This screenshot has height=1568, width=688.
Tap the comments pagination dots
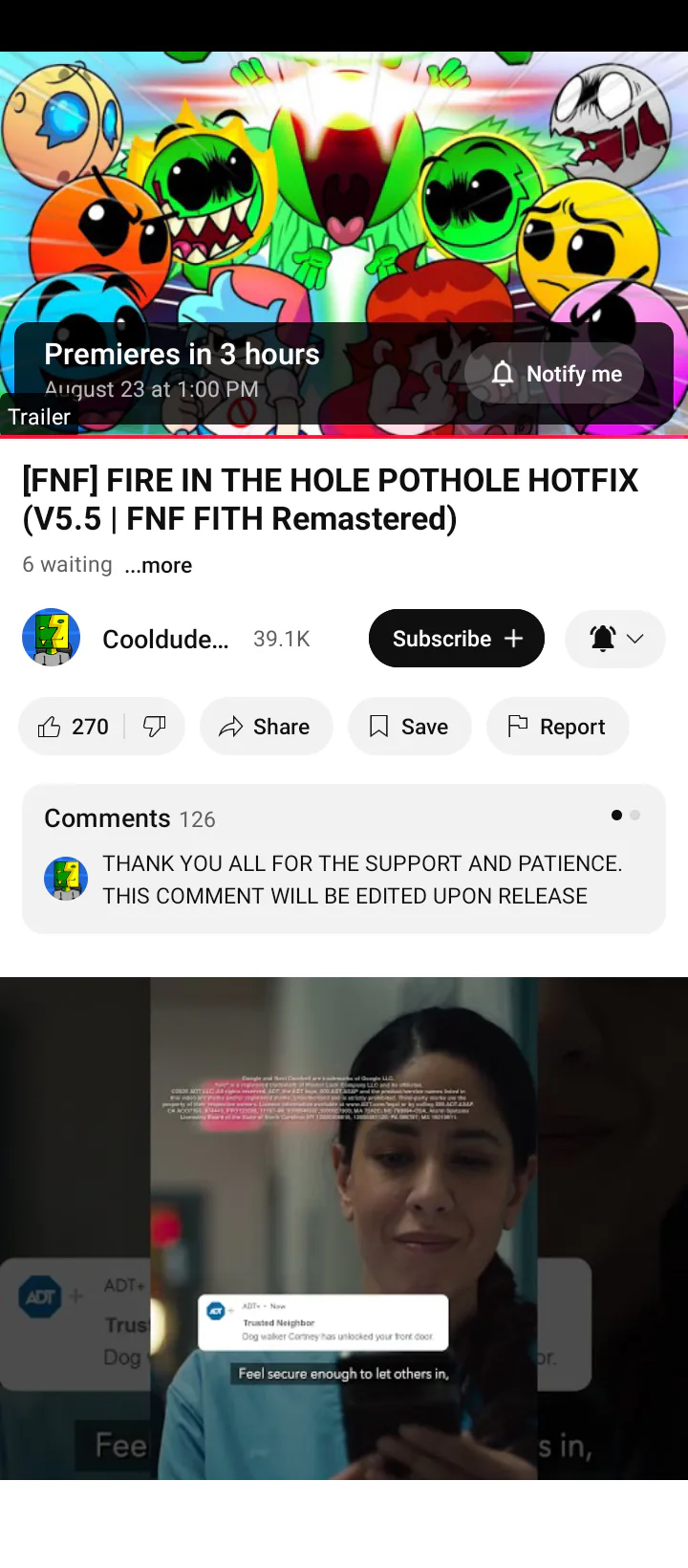626,816
